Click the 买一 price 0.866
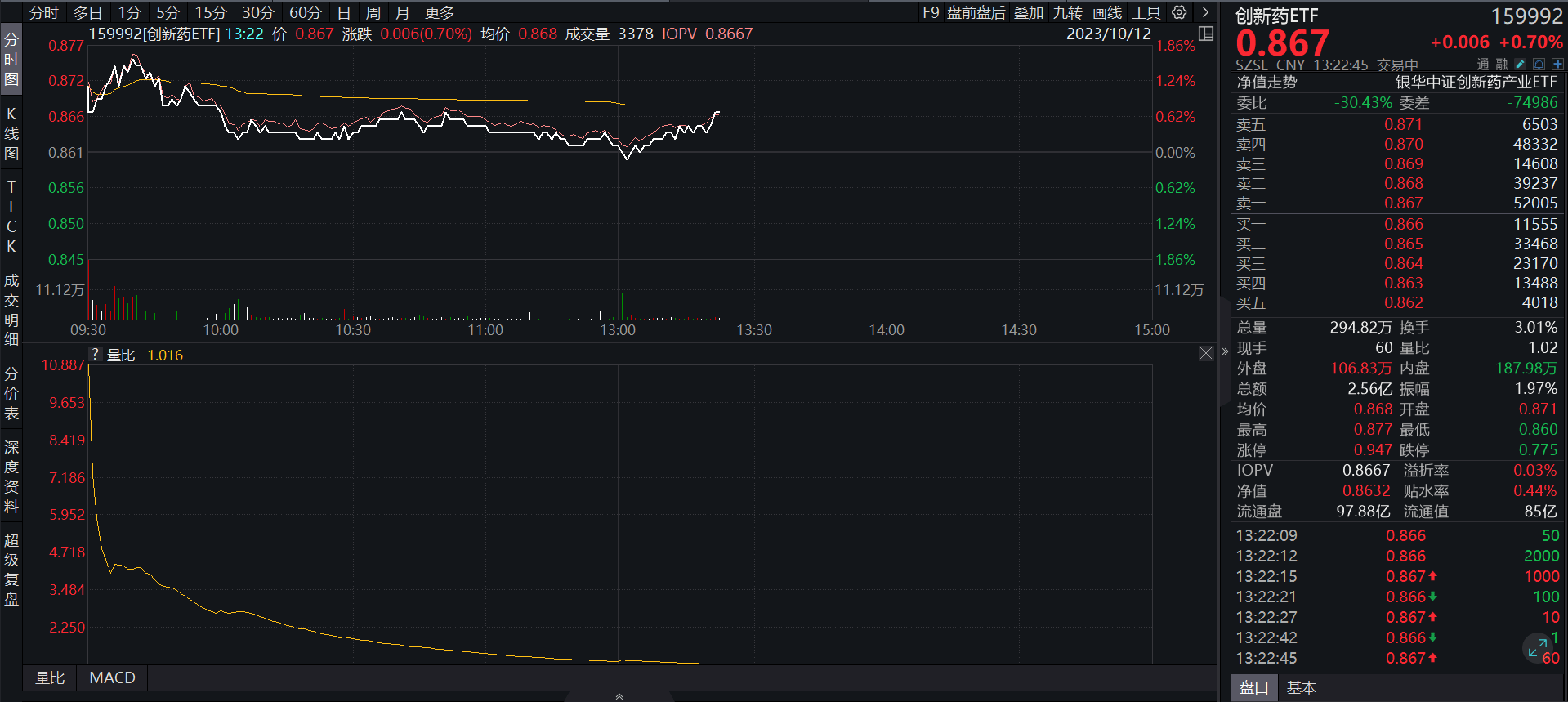 (1403, 224)
